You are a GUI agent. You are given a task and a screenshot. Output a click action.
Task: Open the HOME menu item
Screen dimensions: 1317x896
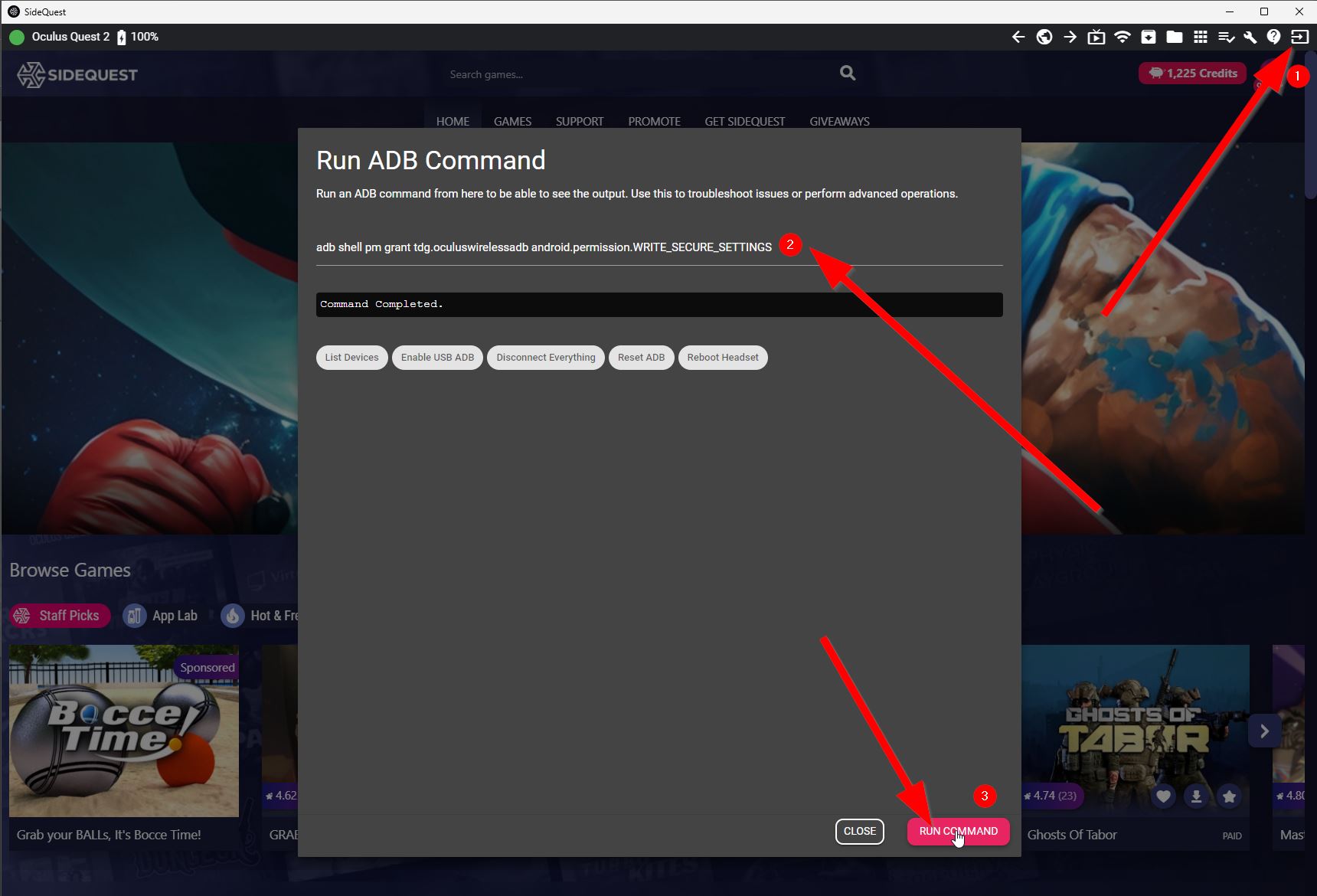453,121
